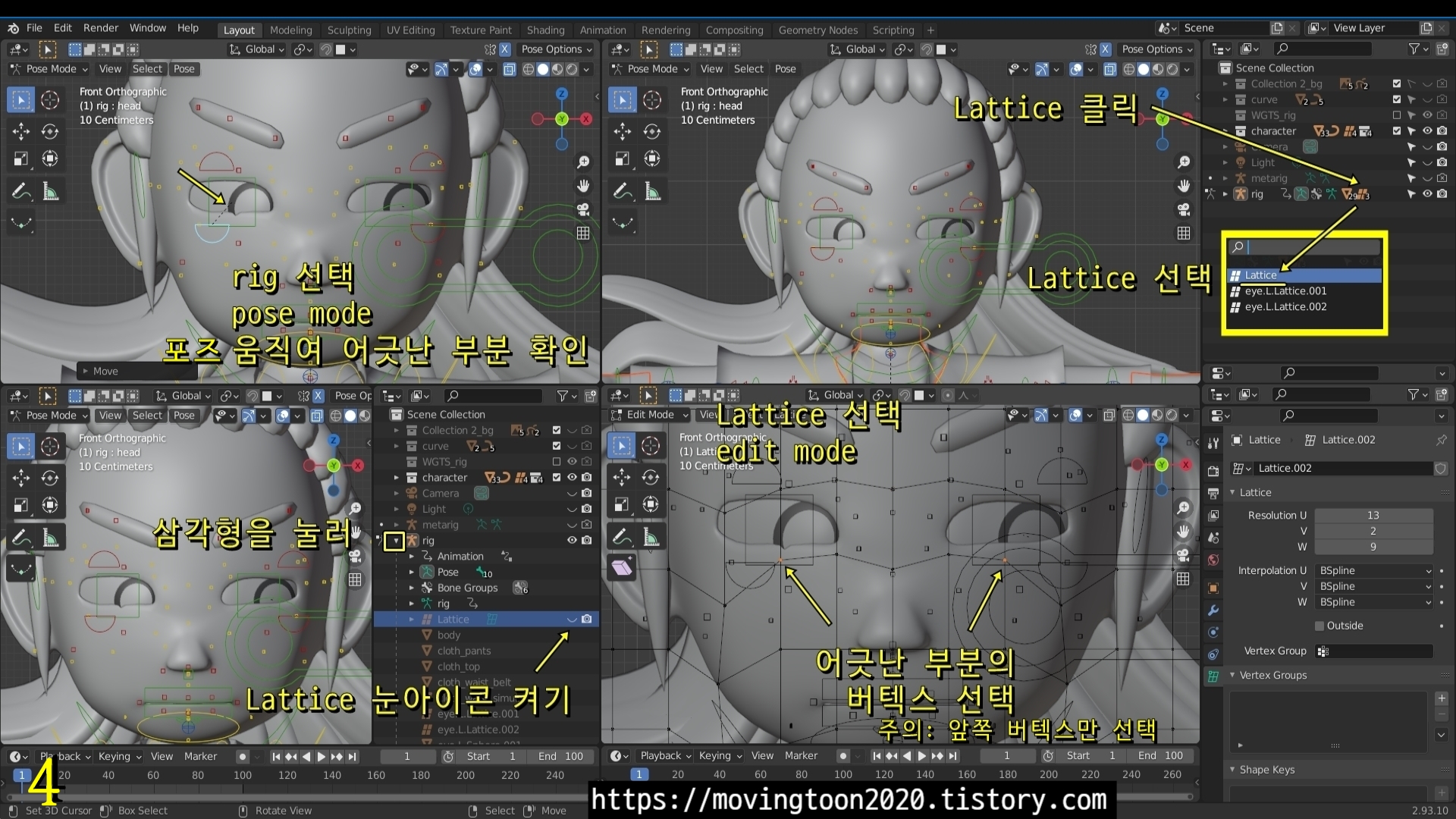The image size is (1456, 819).
Task: Click the pan hand gizmo in top-right viewport
Action: pyautogui.click(x=1184, y=186)
